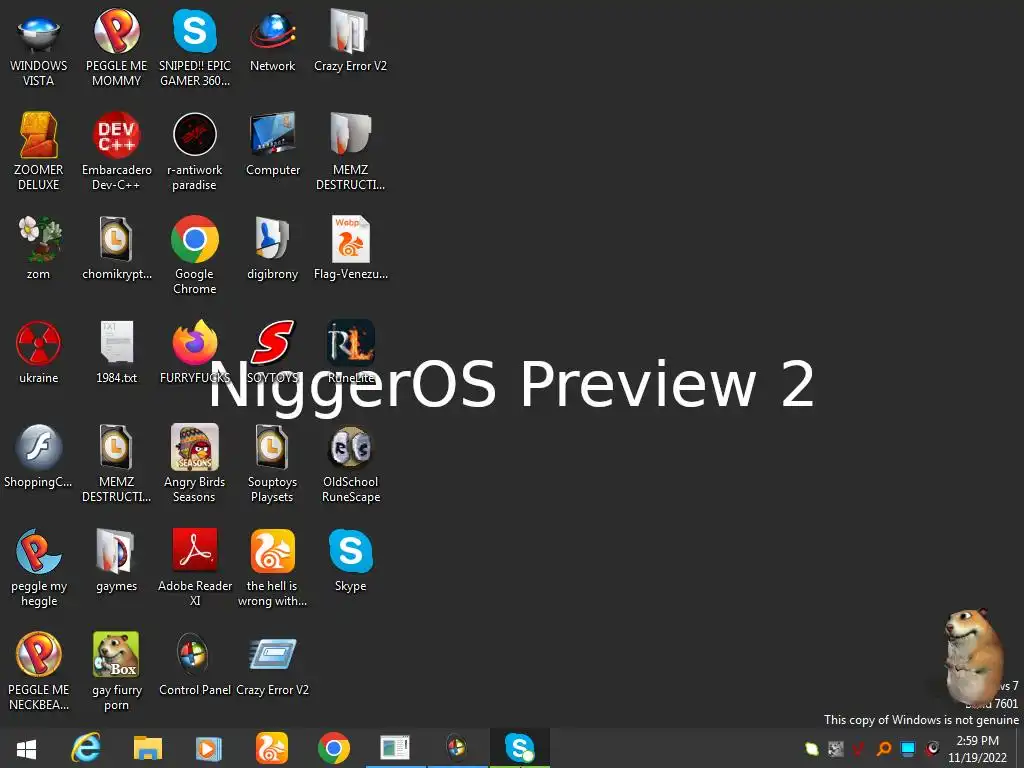Open the digibrony folder

[272, 248]
